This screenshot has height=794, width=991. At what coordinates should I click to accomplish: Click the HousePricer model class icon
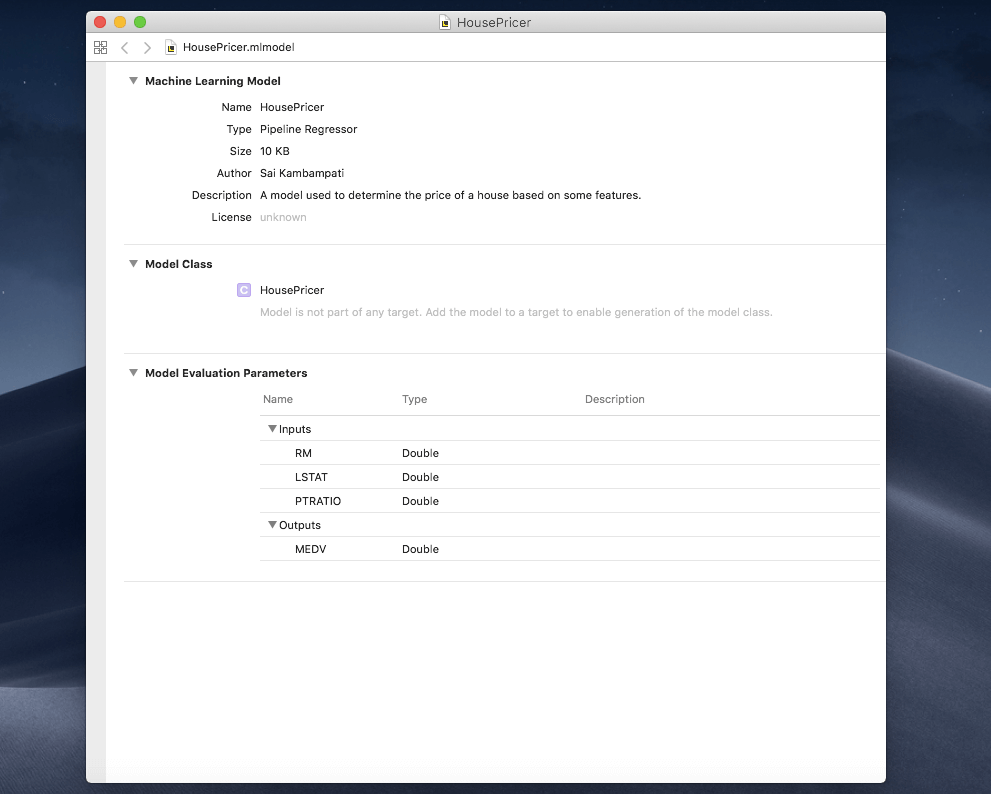pyautogui.click(x=243, y=290)
